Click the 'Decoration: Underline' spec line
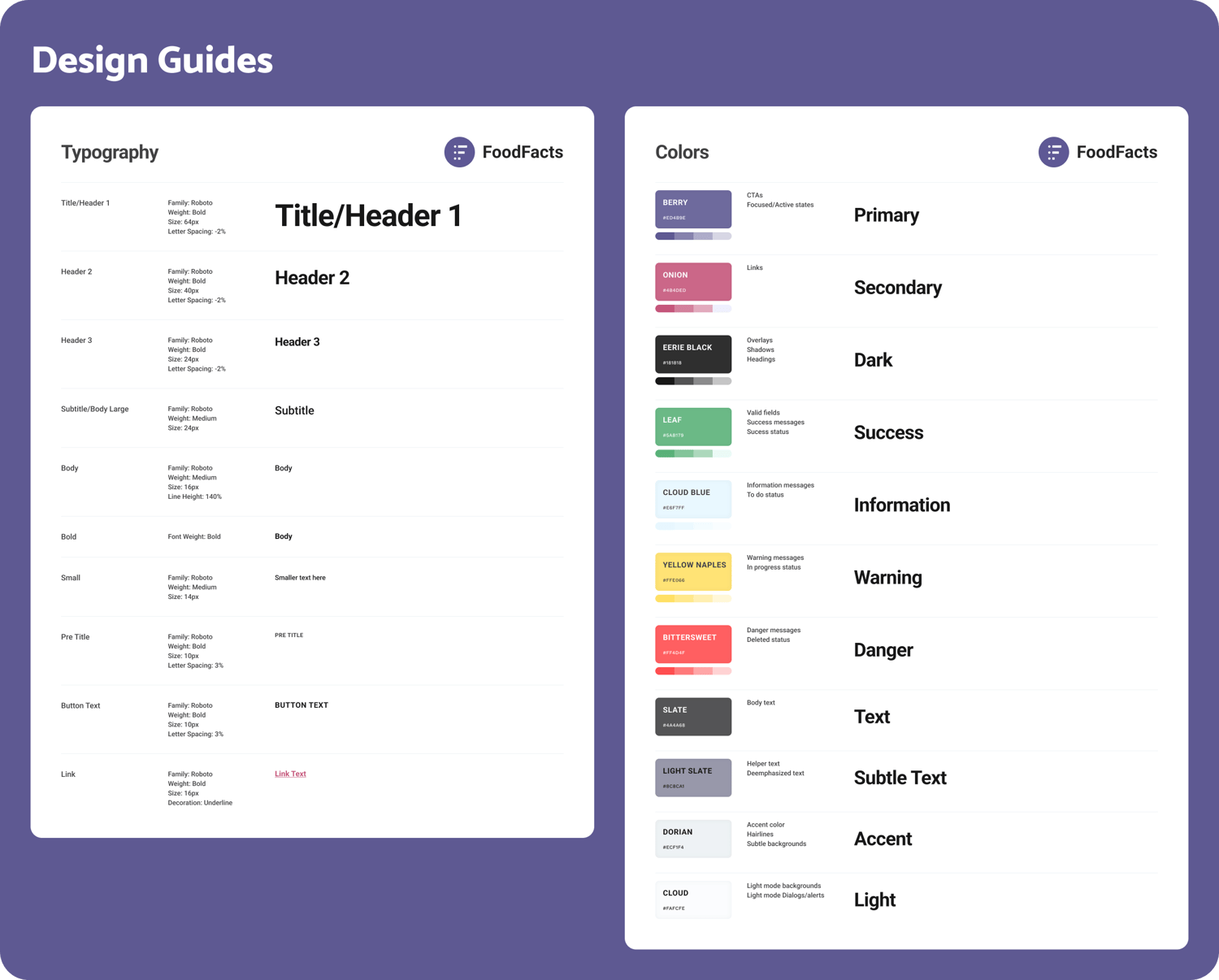The width and height of the screenshot is (1219, 980). click(200, 803)
